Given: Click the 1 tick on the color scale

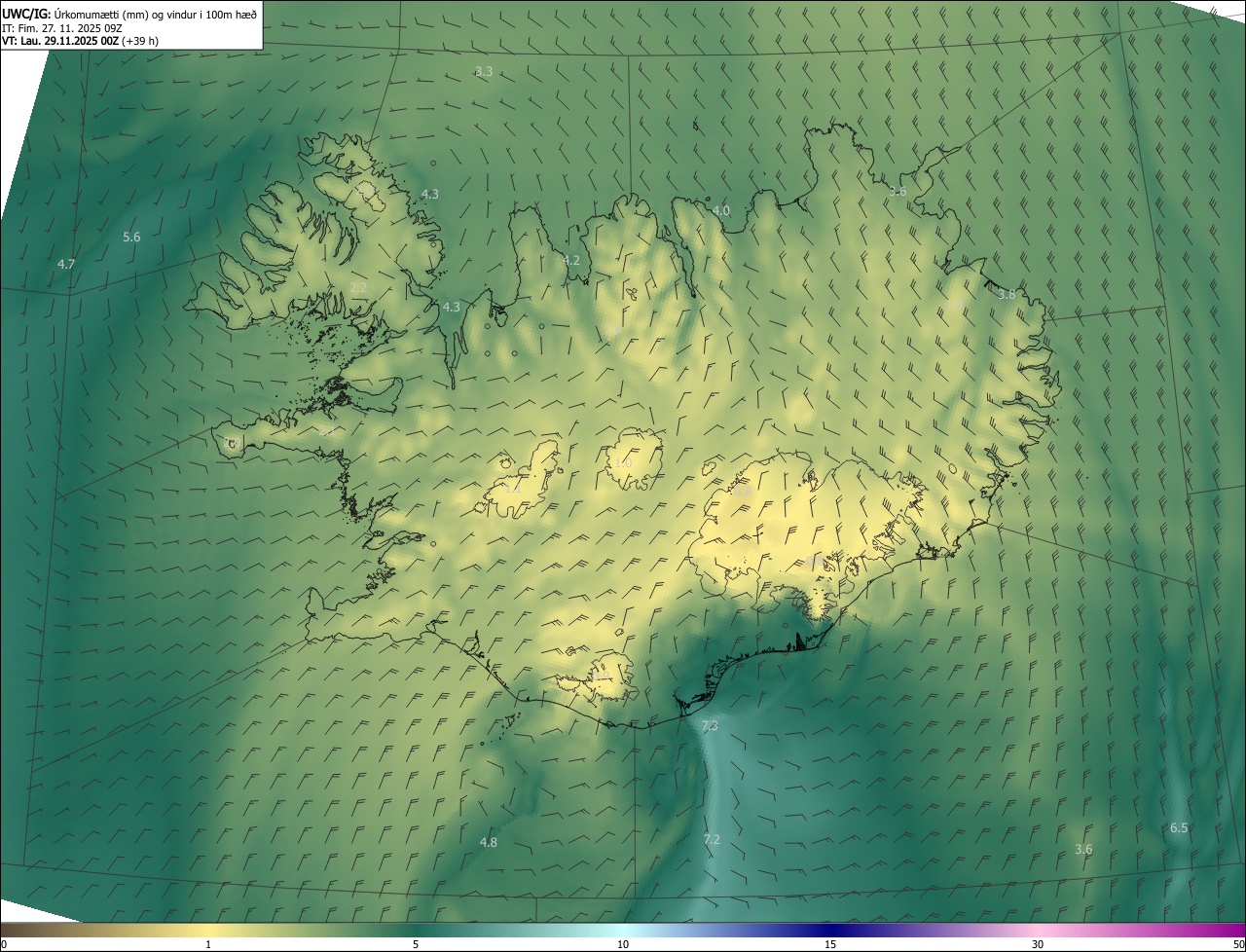Looking at the screenshot, I should click(x=208, y=945).
